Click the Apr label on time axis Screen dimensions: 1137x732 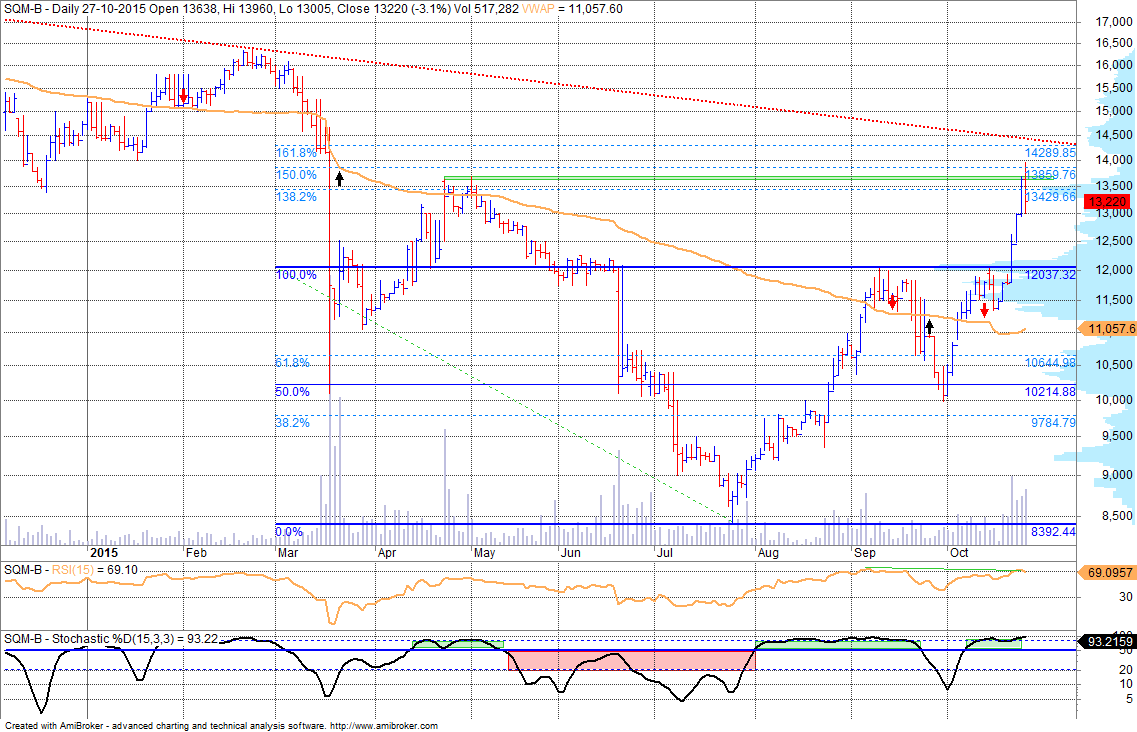[x=387, y=552]
